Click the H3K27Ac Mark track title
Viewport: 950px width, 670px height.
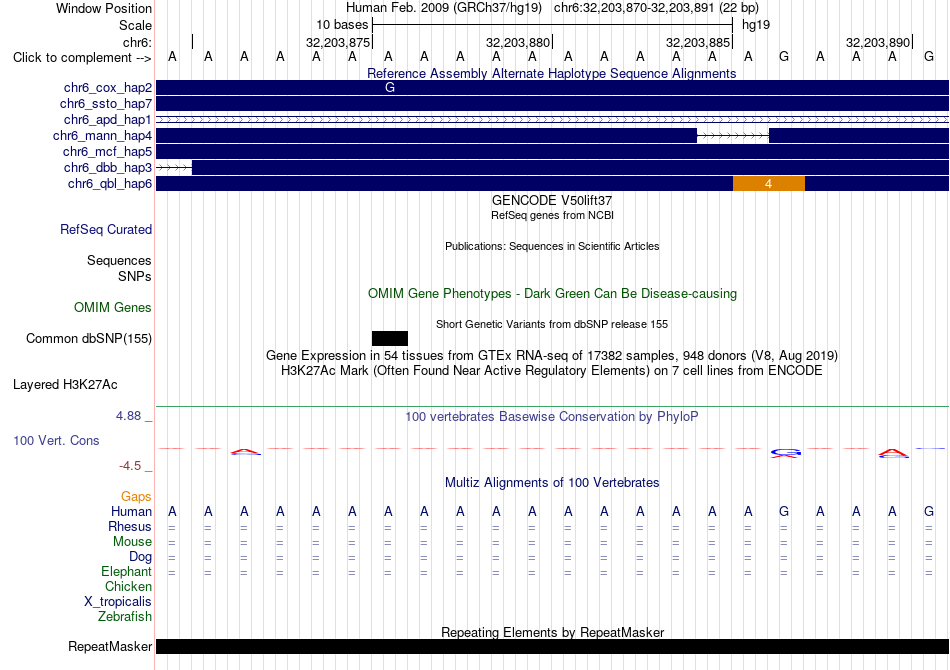pos(552,371)
